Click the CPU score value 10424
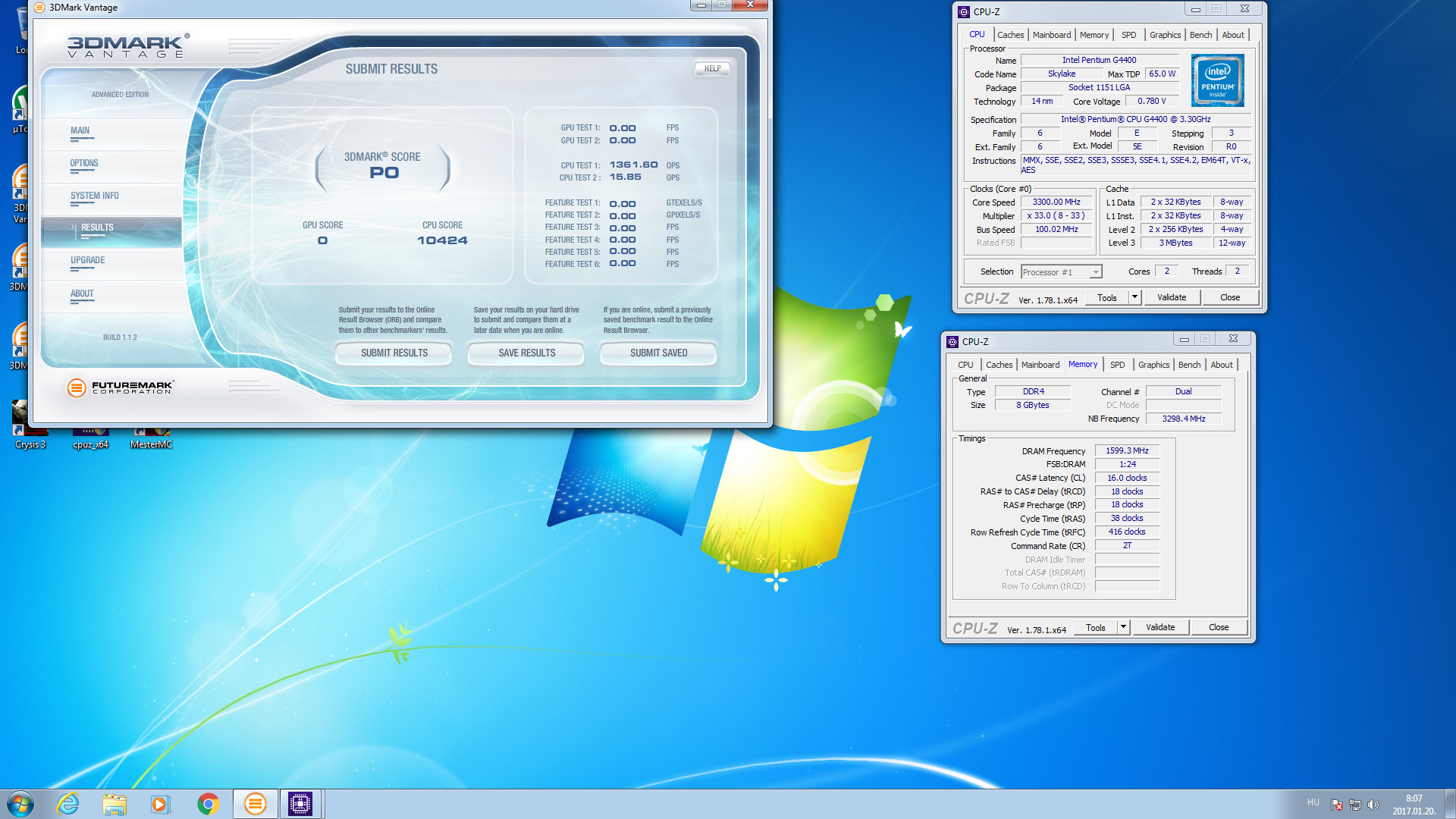Image resolution: width=1456 pixels, height=819 pixels. click(442, 240)
